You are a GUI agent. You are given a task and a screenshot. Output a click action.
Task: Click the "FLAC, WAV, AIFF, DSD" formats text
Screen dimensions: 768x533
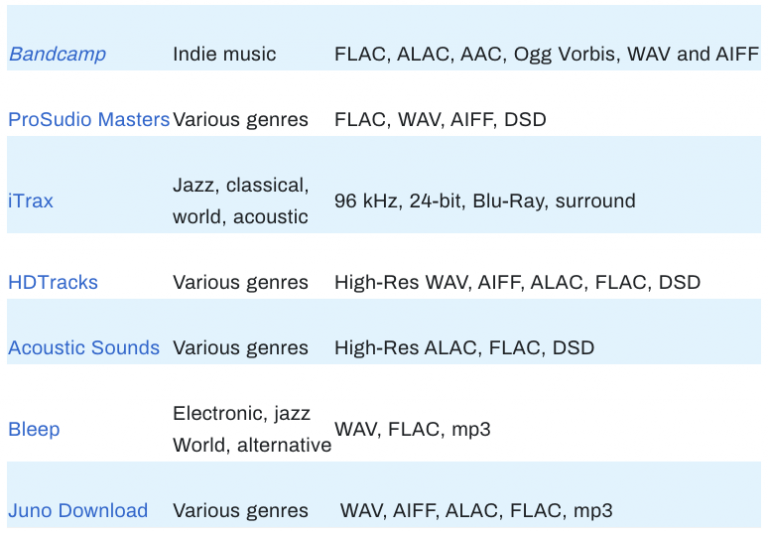[440, 120]
